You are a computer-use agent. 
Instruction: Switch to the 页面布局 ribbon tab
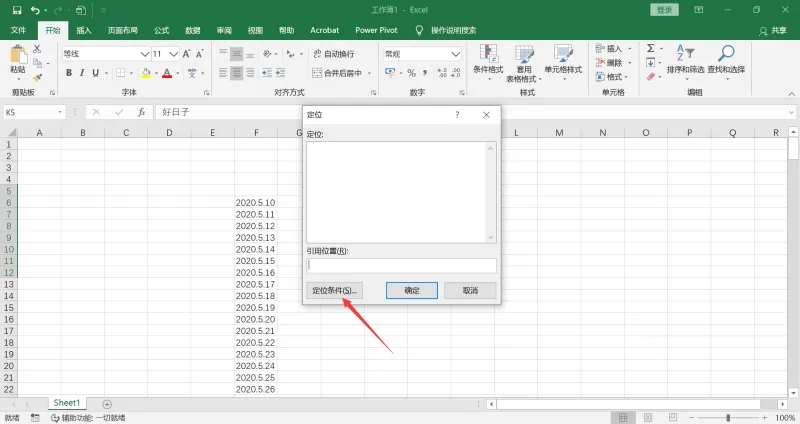tap(122, 30)
